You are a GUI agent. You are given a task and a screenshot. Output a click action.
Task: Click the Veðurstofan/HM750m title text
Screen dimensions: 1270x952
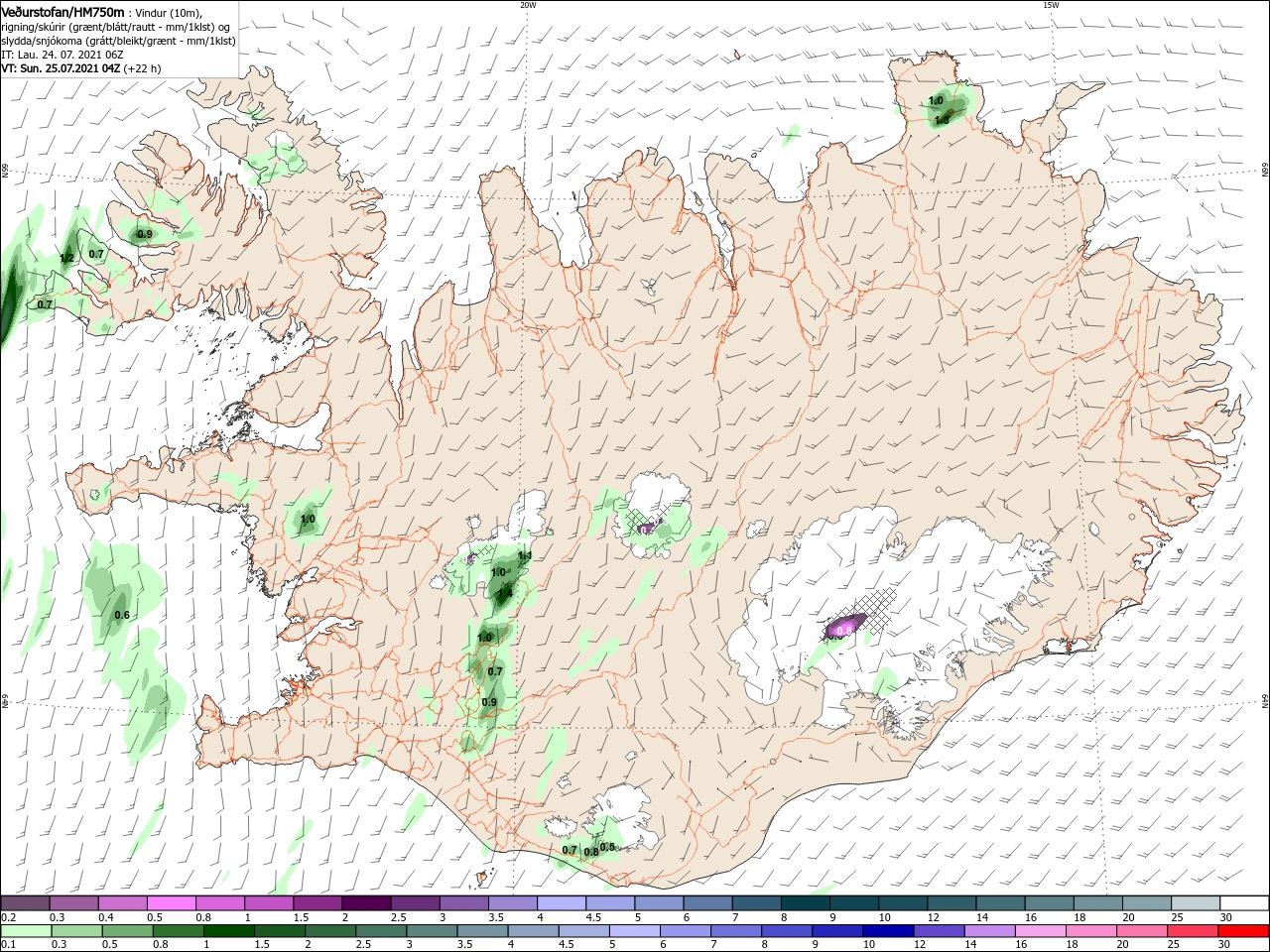click(63, 11)
